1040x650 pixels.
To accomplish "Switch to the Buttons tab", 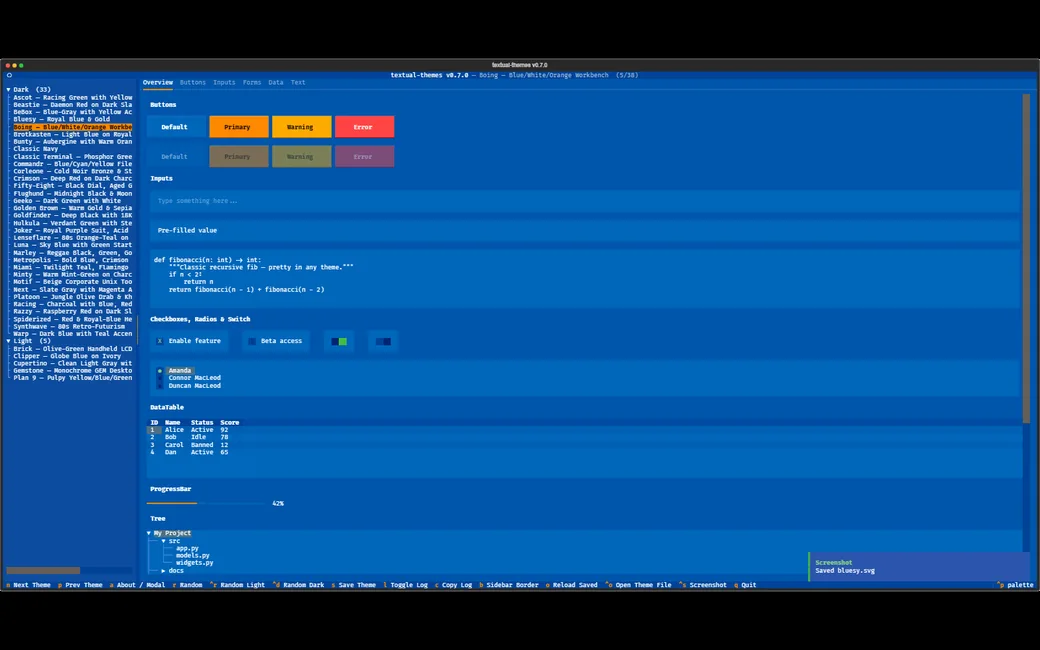I will pos(193,82).
